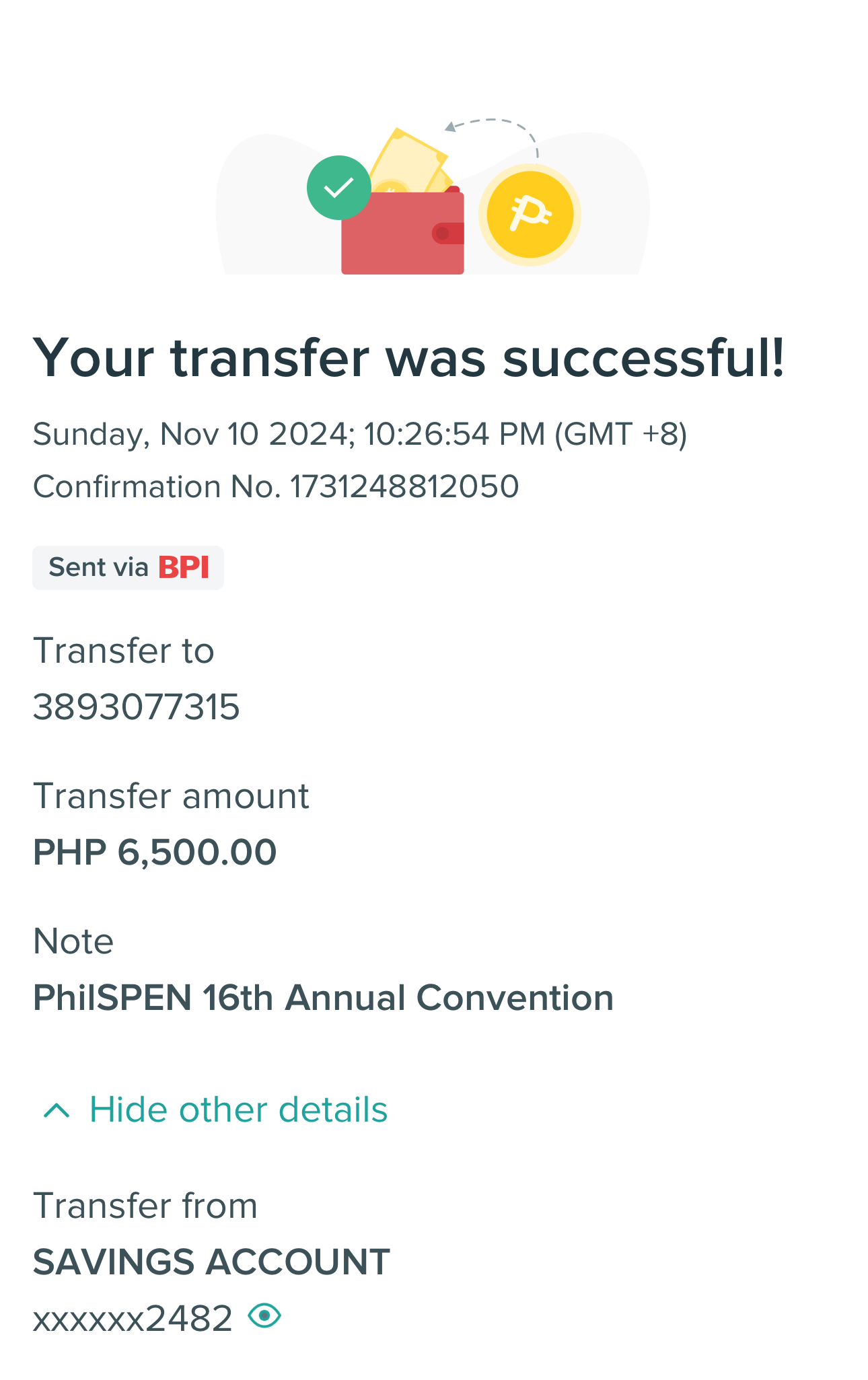The image size is (868, 1380).
Task: Click the green checkmark success icon
Action: (338, 188)
